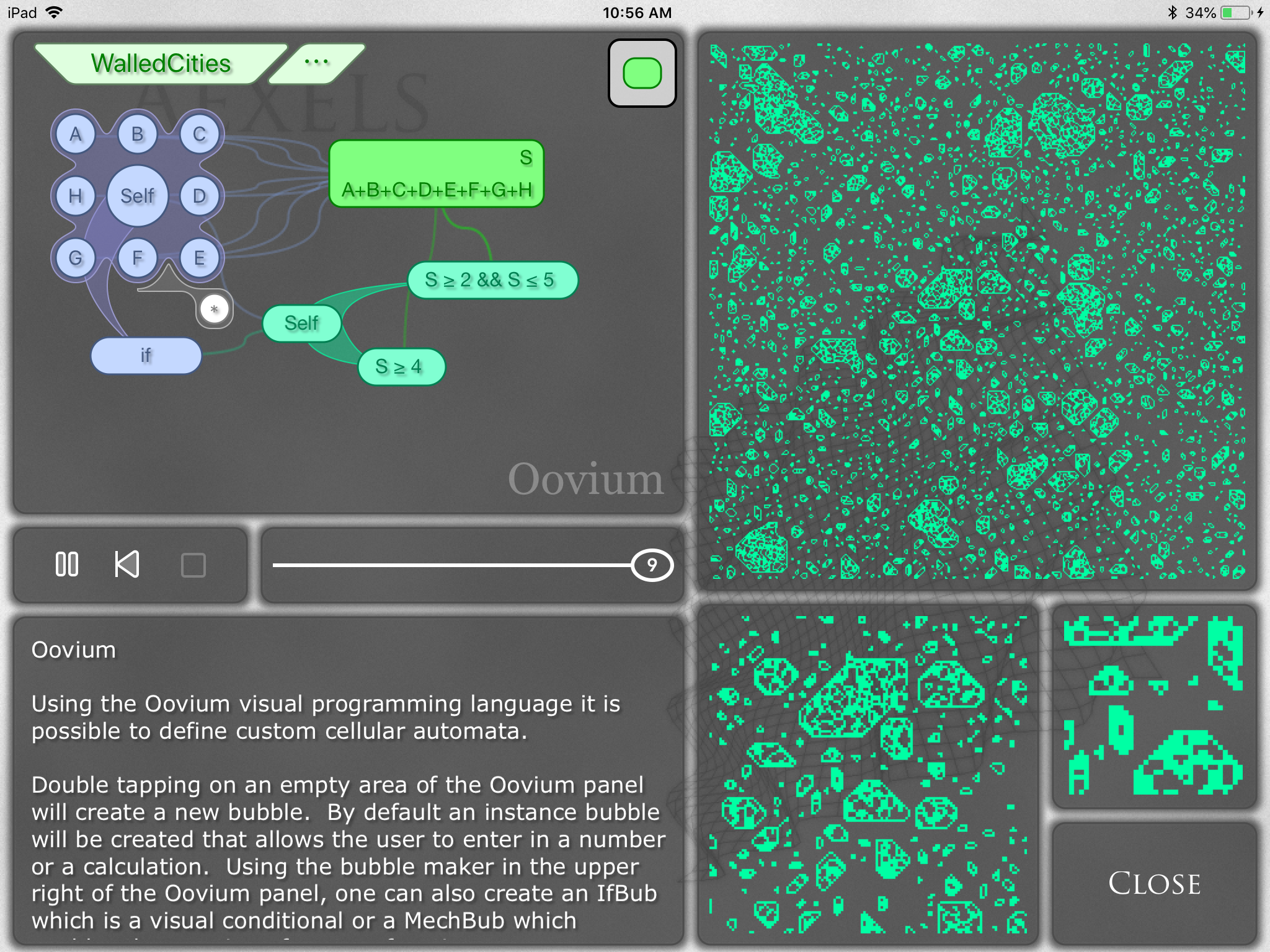The height and width of the screenshot is (952, 1270).
Task: Tap the medium zoom automaton view
Action: 868,775
